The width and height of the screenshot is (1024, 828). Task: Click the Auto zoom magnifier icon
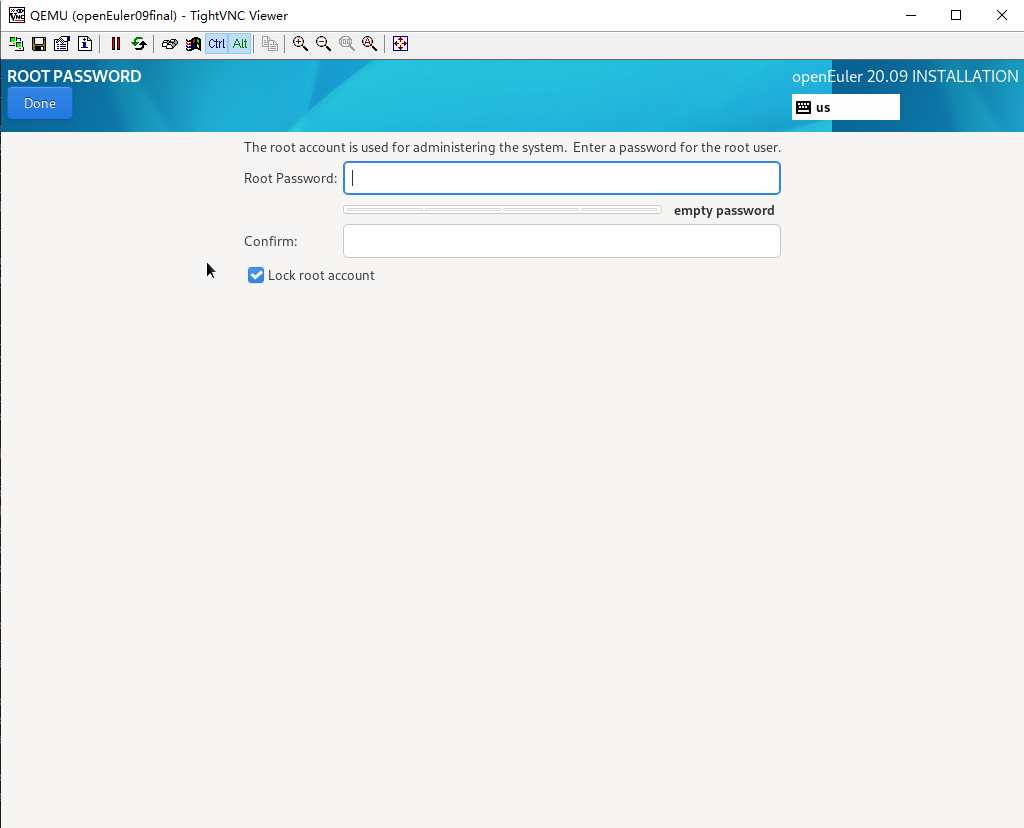pos(370,44)
